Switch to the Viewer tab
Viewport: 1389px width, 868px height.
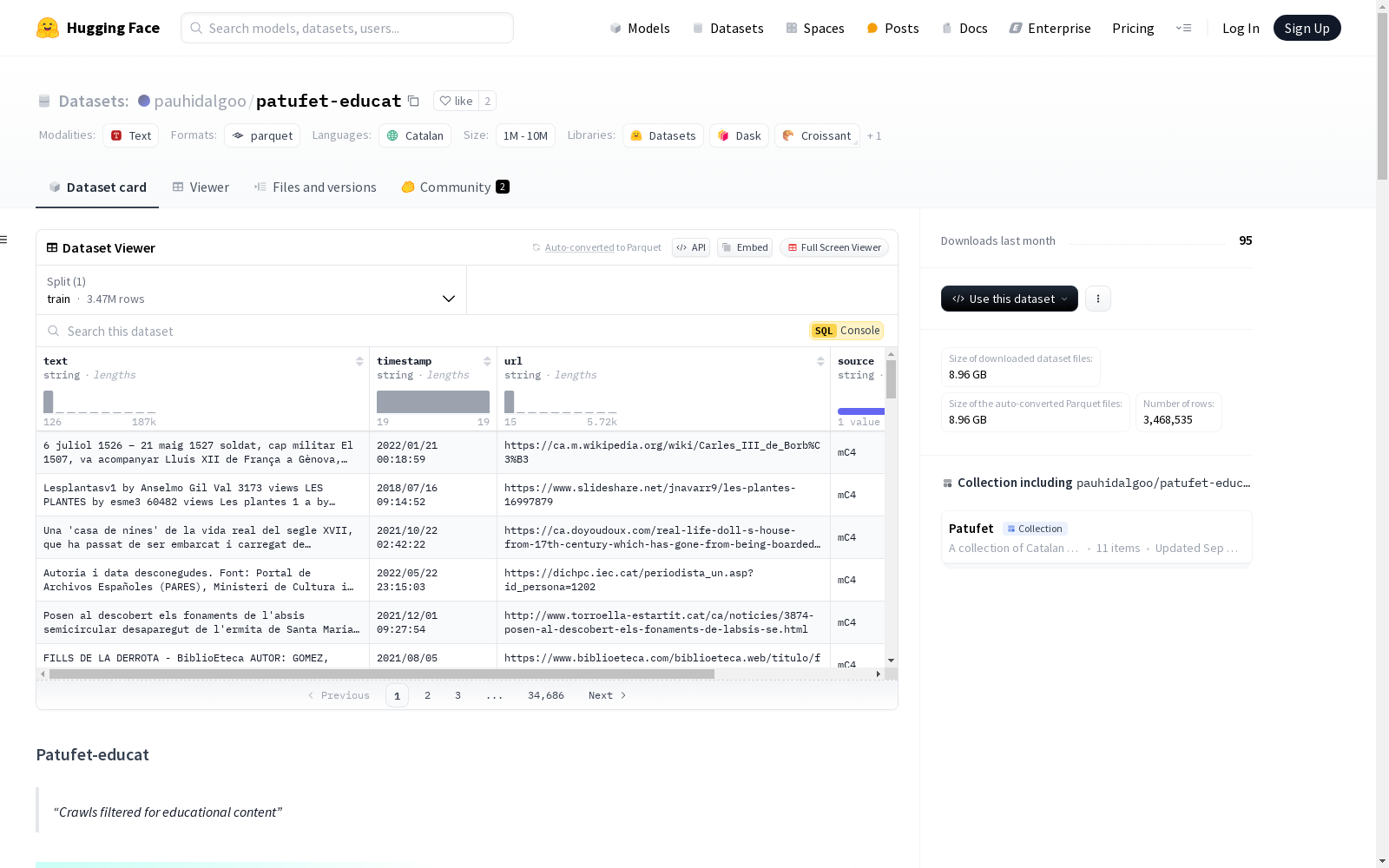[x=201, y=187]
